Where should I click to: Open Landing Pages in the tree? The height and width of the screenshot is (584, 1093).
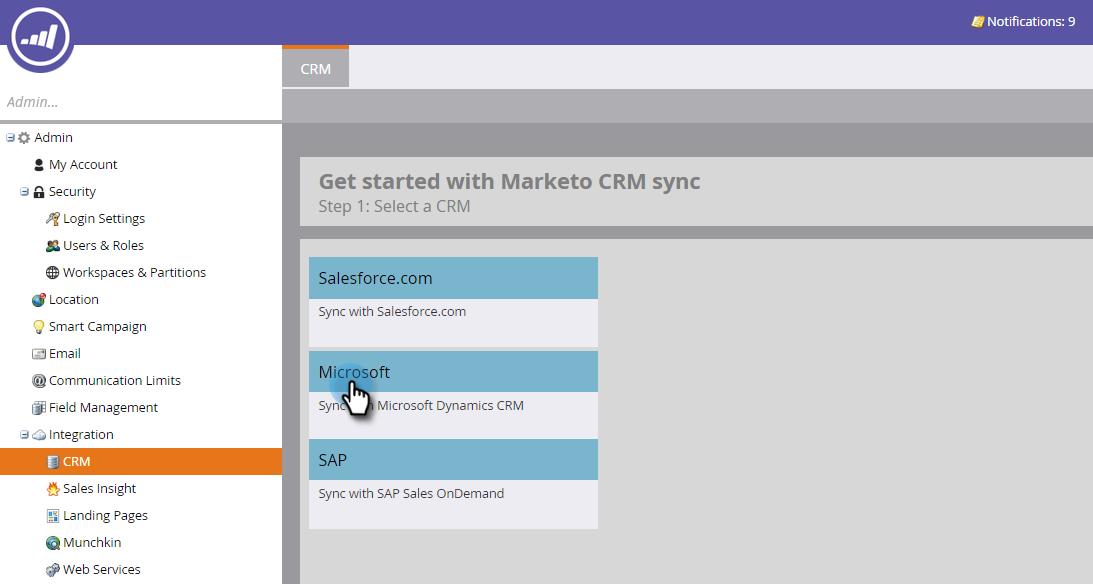click(105, 516)
